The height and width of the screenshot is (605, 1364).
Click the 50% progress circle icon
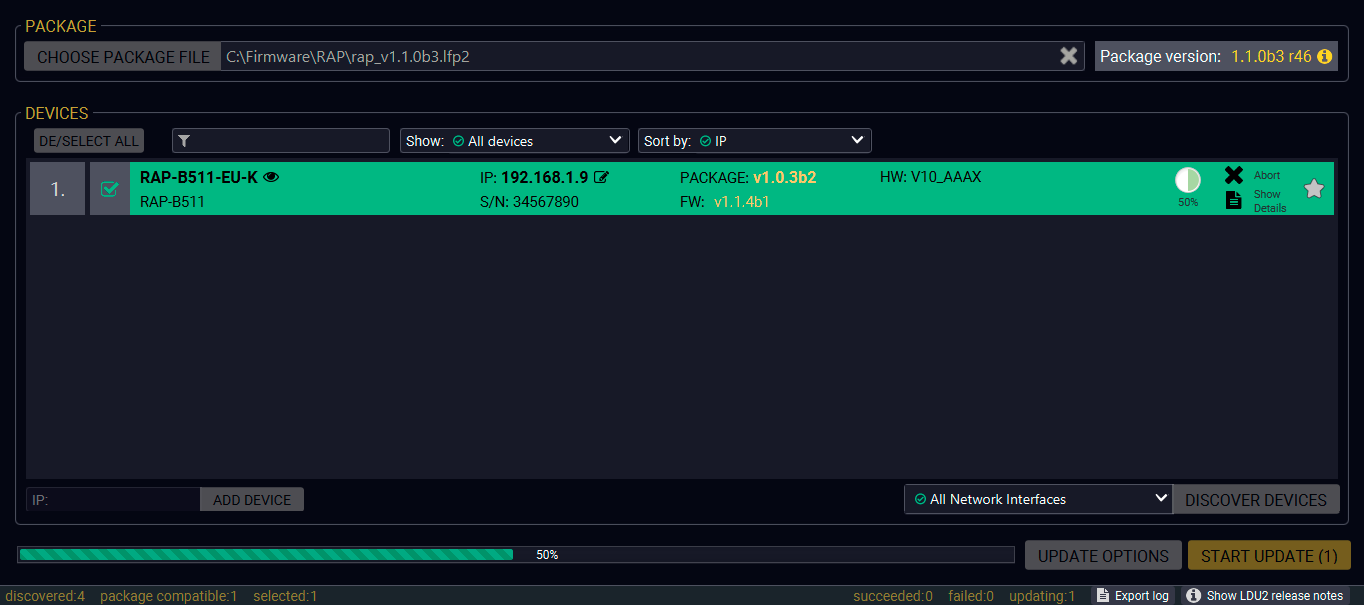click(1188, 180)
